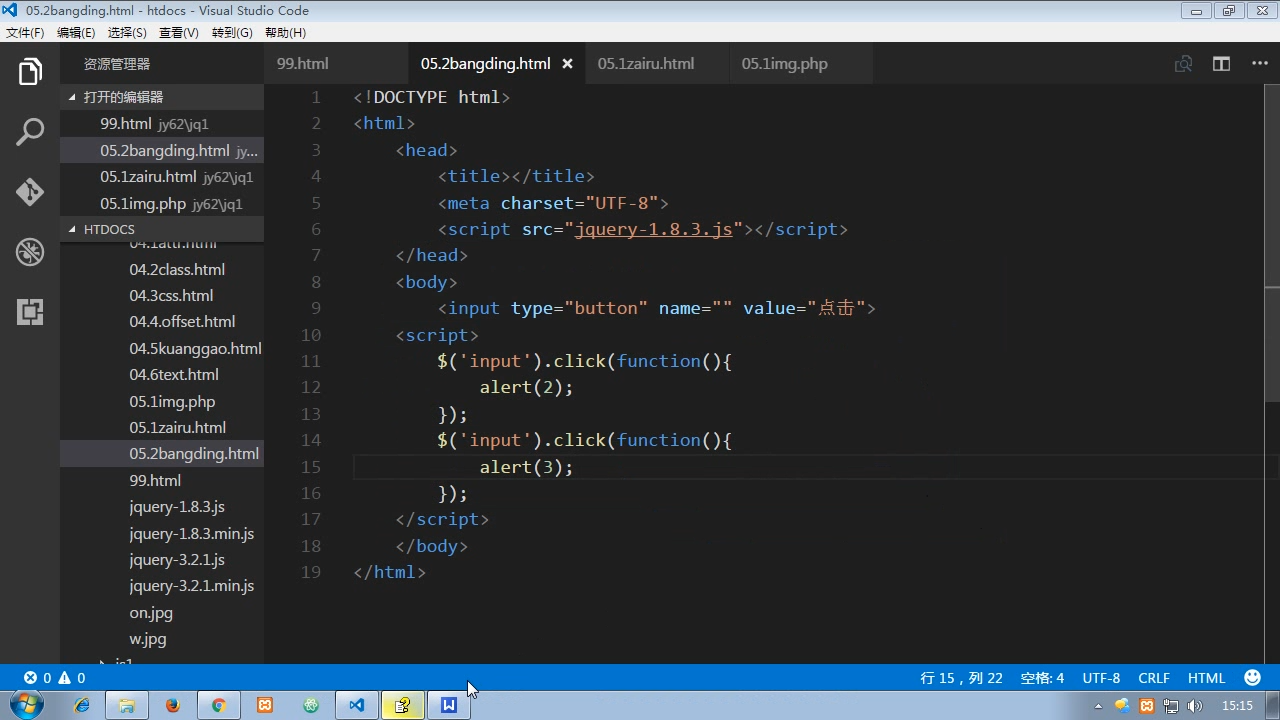
Task: Select 05.2bangding.html in open editors list
Action: coord(162,151)
